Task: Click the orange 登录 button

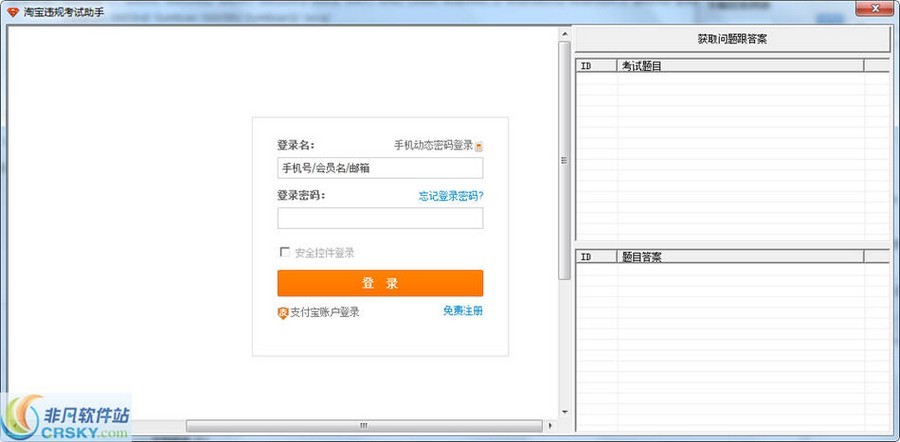Action: (x=380, y=283)
